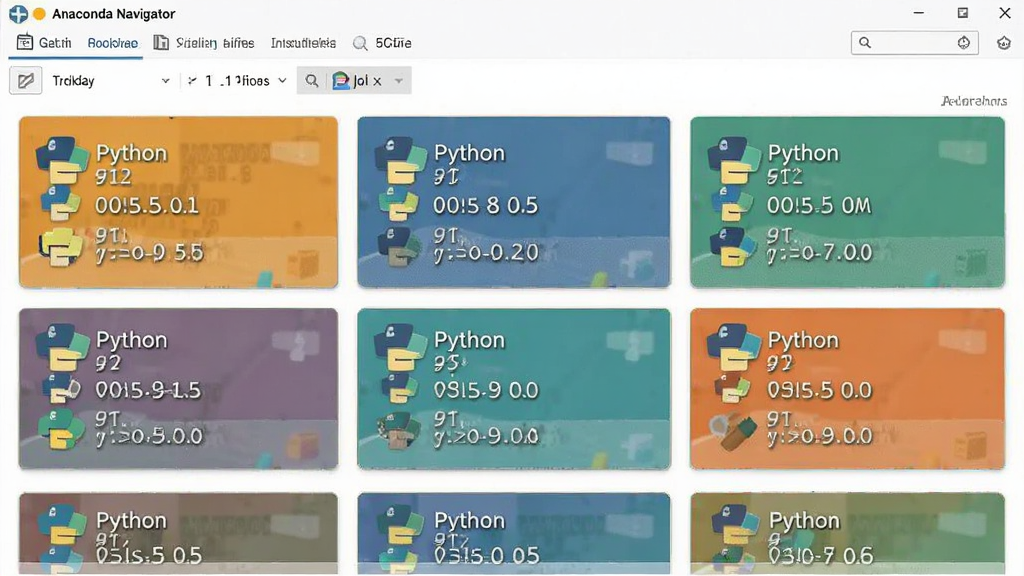This screenshot has width=1024, height=576.
Task: Open the dropdown arrow right of the joi chip
Action: (398, 82)
